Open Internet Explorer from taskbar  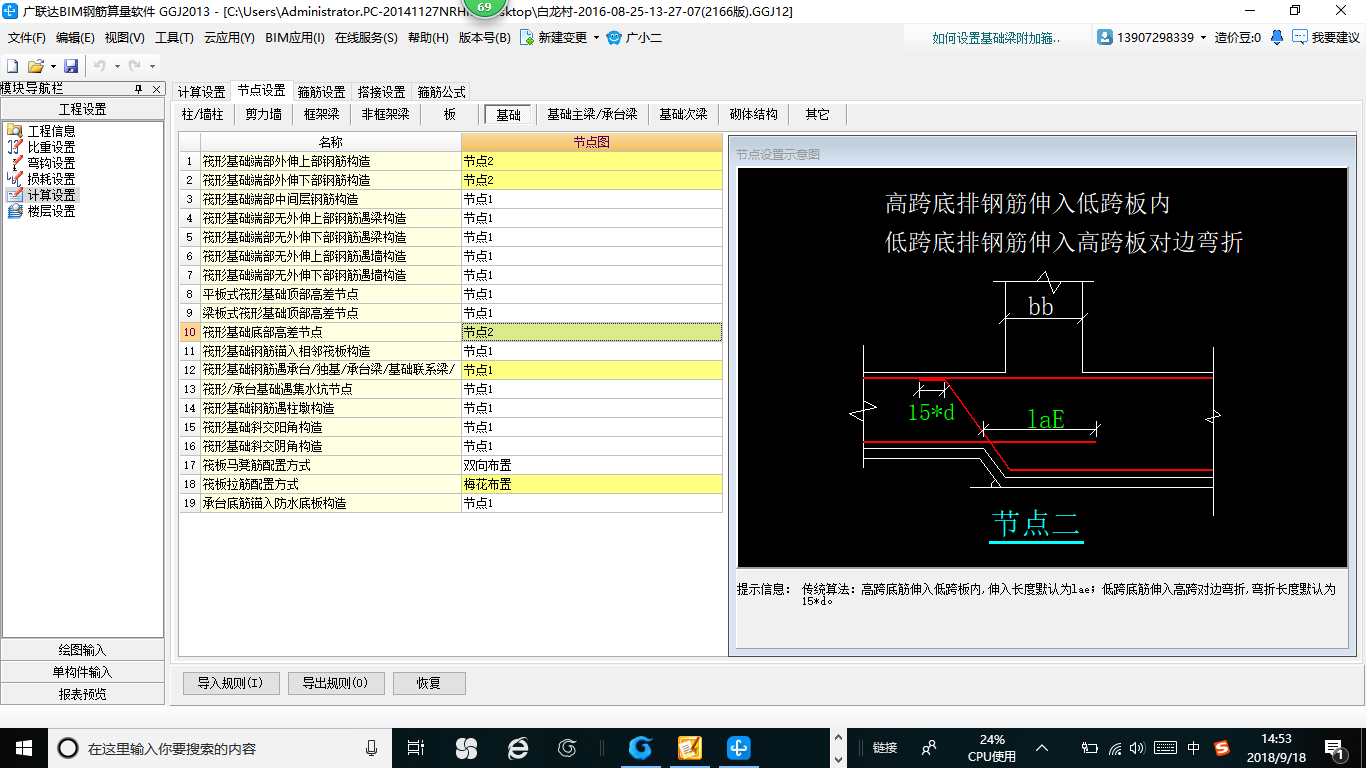click(517, 748)
